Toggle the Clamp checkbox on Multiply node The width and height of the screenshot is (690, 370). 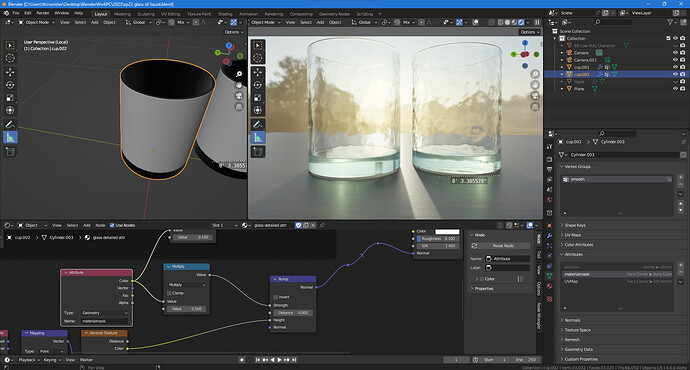pyautogui.click(x=169, y=293)
